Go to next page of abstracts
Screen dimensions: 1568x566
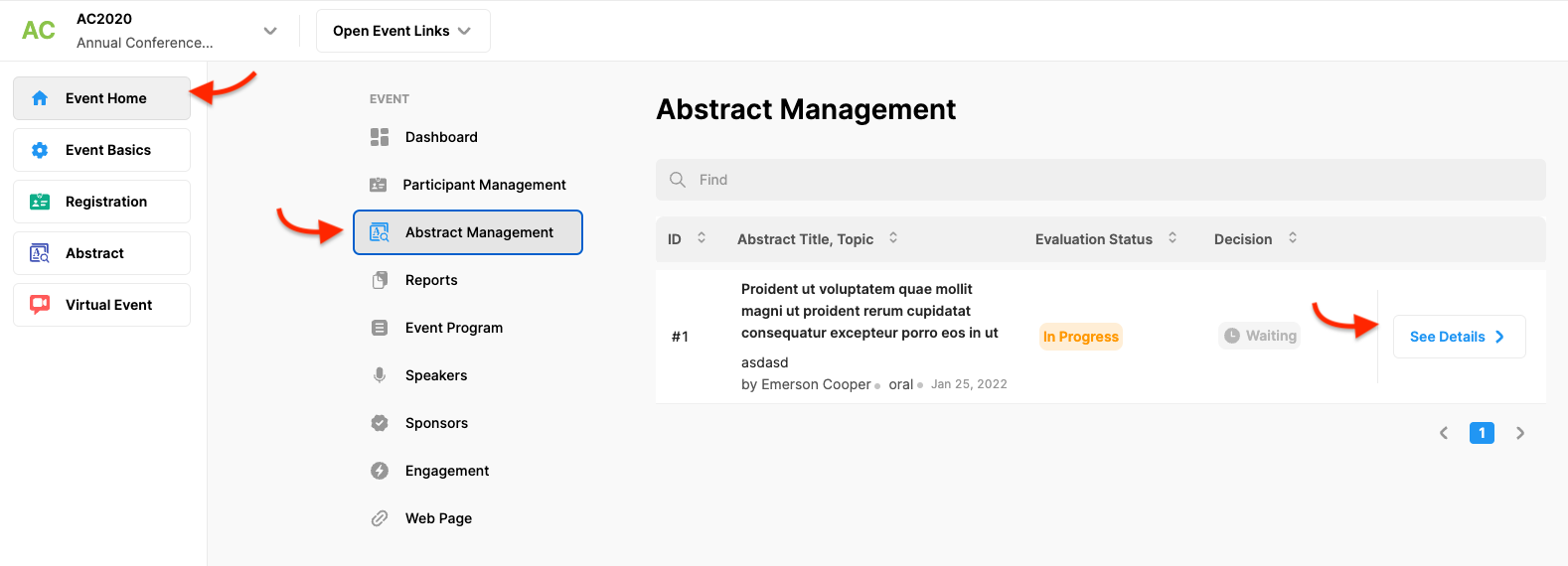(1520, 433)
